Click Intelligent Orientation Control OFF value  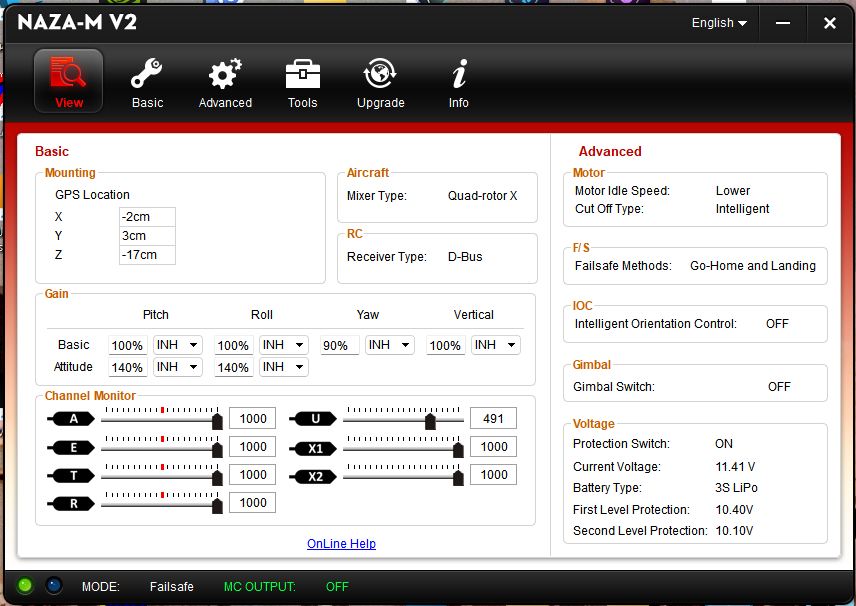[777, 324]
